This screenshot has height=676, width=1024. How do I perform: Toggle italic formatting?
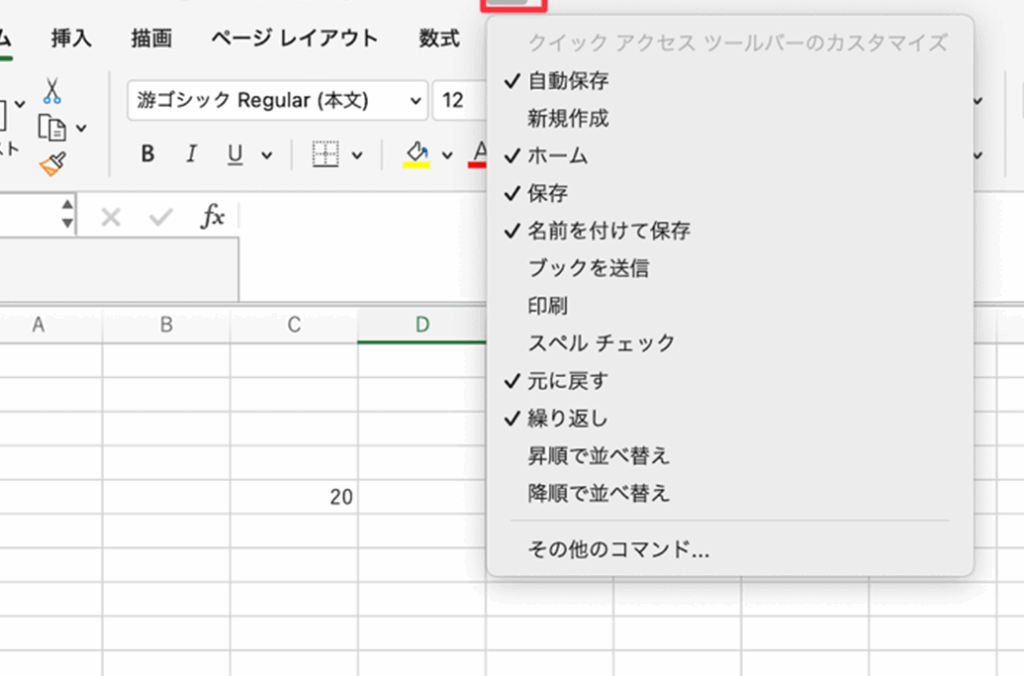[x=191, y=154]
